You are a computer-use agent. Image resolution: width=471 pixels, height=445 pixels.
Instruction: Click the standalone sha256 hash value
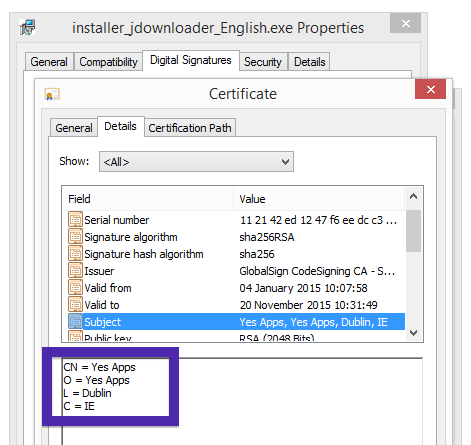pos(257,254)
